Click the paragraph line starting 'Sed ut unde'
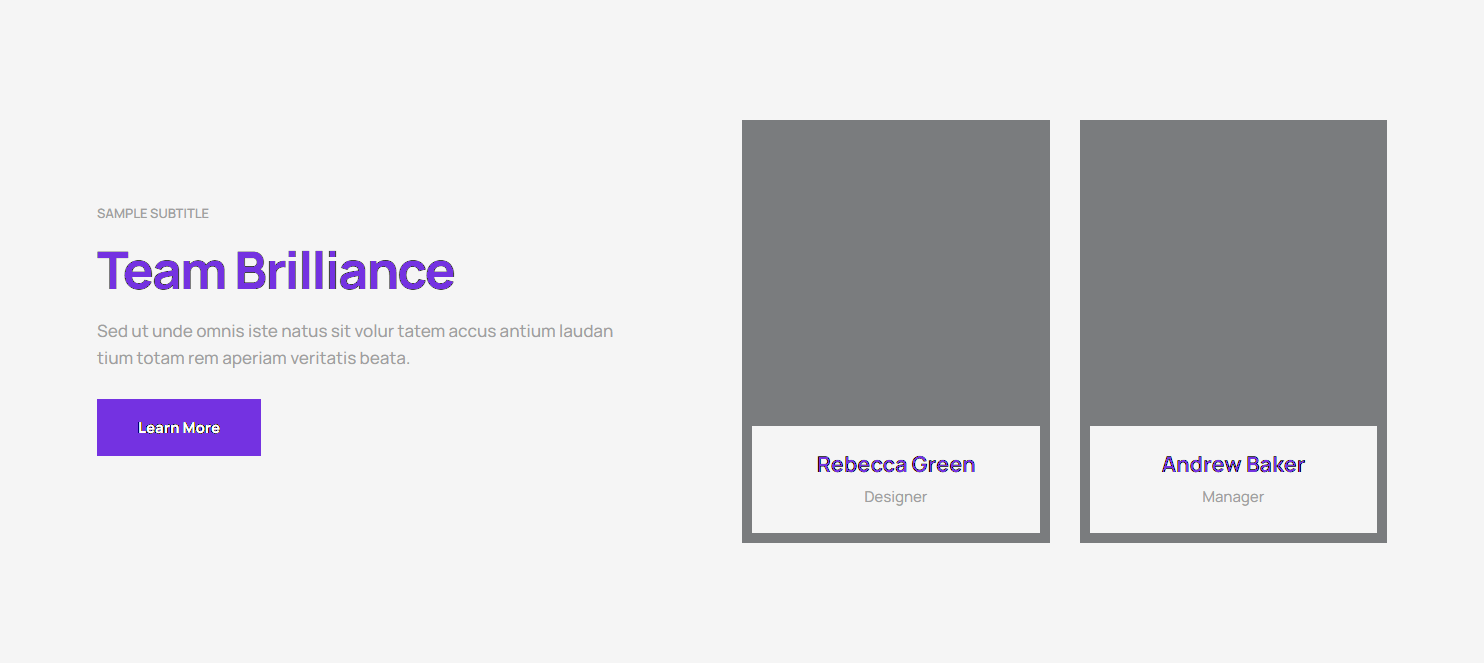1484x663 pixels. click(354, 331)
